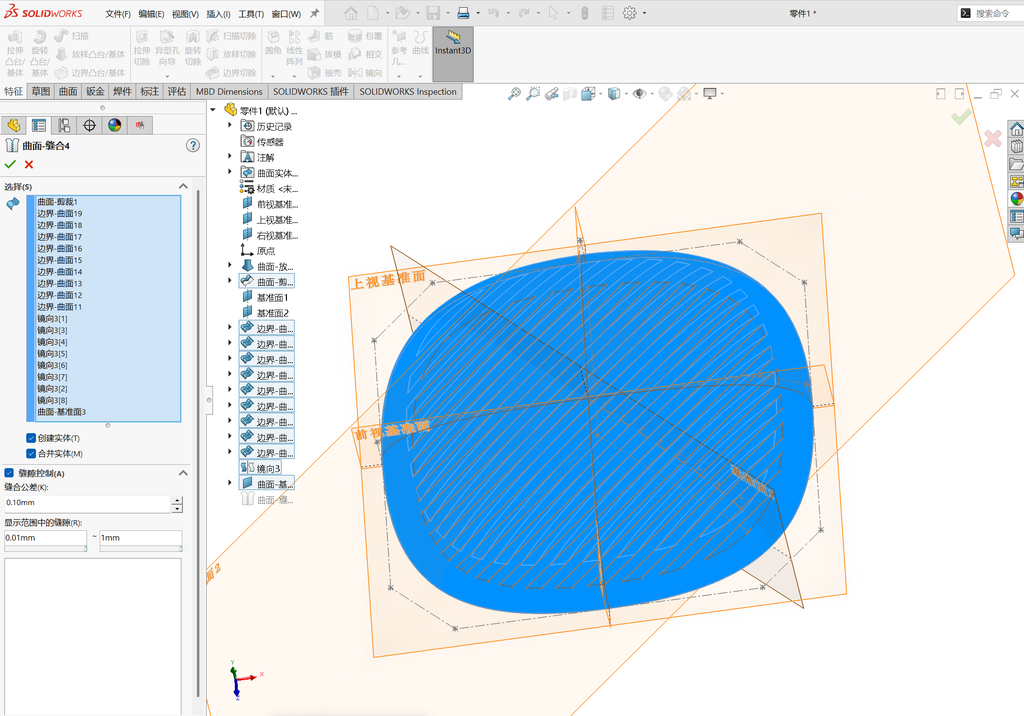1024x716 pixels.
Task: Click the Zoom to Area icon
Action: coord(534,93)
